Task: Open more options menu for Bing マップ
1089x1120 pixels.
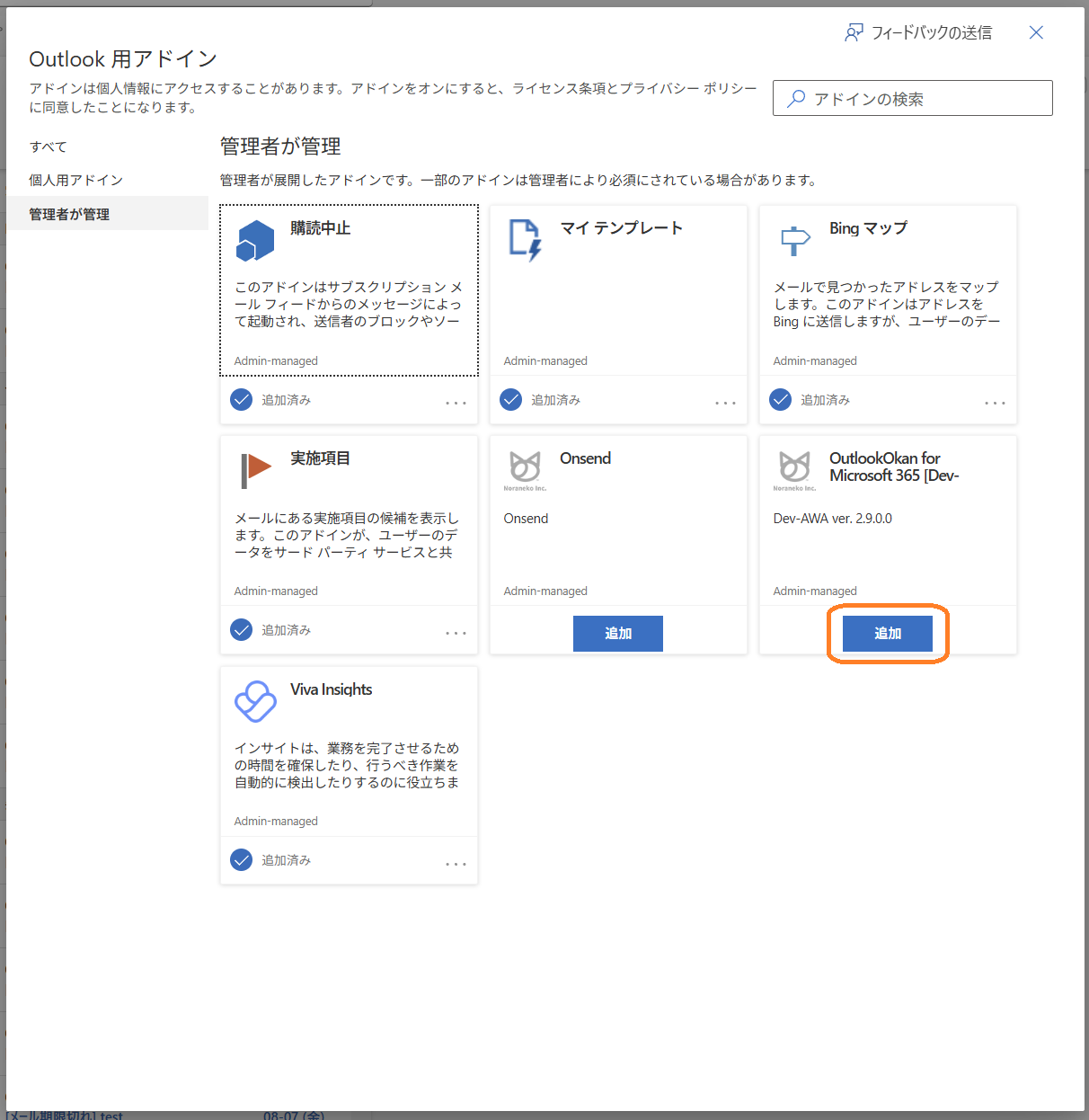Action: tap(996, 403)
